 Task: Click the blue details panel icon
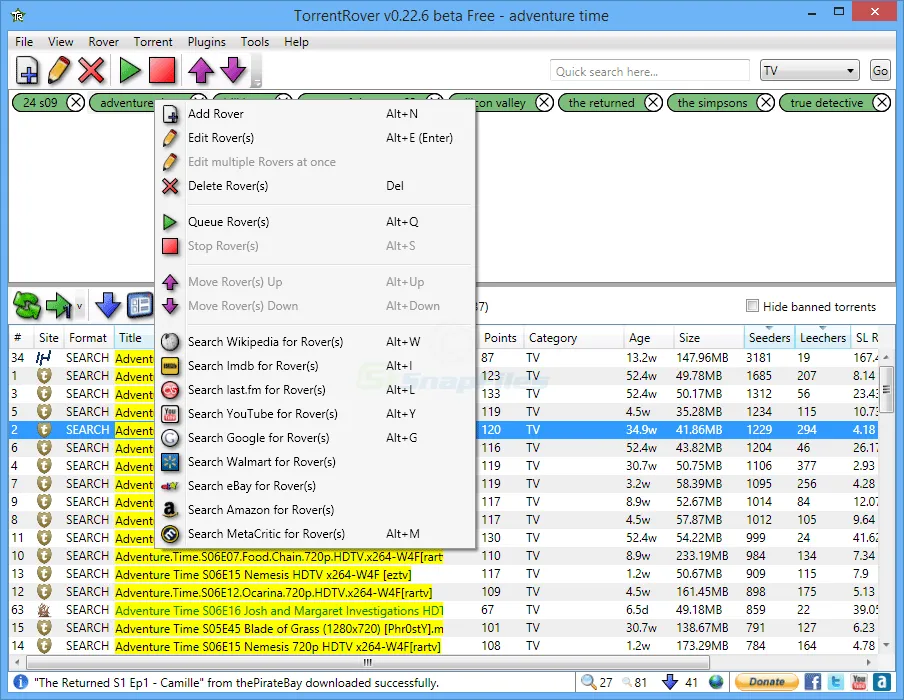(140, 305)
